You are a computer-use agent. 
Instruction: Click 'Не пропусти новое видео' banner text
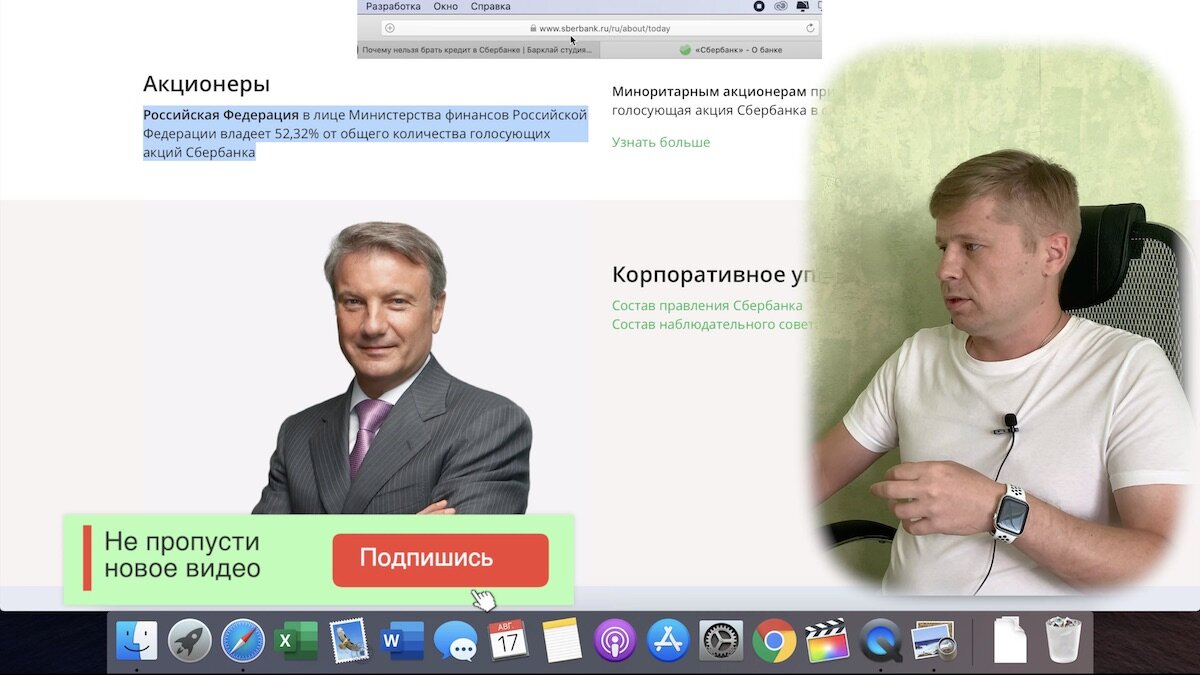click(x=182, y=555)
